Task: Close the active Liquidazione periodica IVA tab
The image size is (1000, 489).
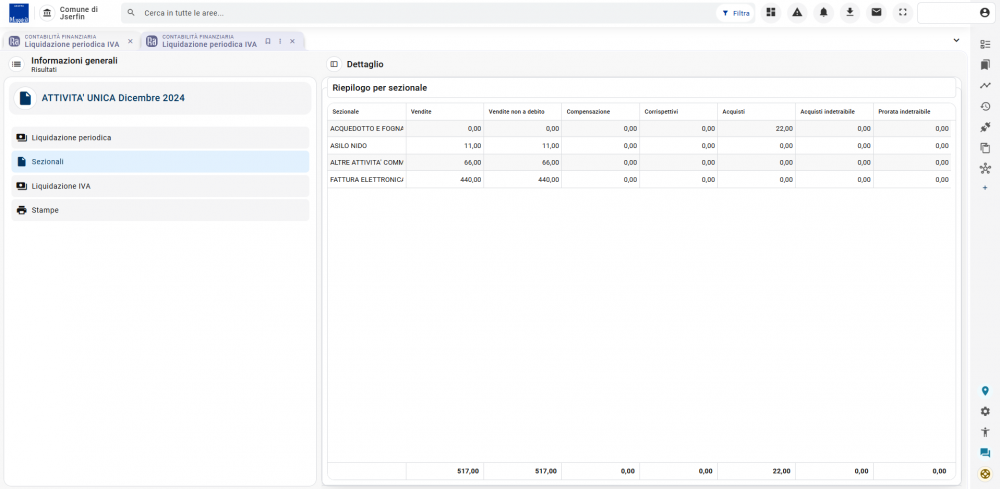Action: coord(292,41)
